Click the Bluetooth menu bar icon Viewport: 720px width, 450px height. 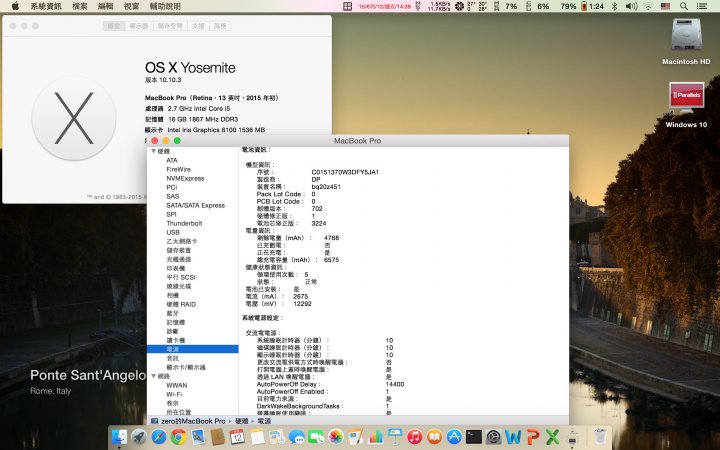tap(614, 6)
